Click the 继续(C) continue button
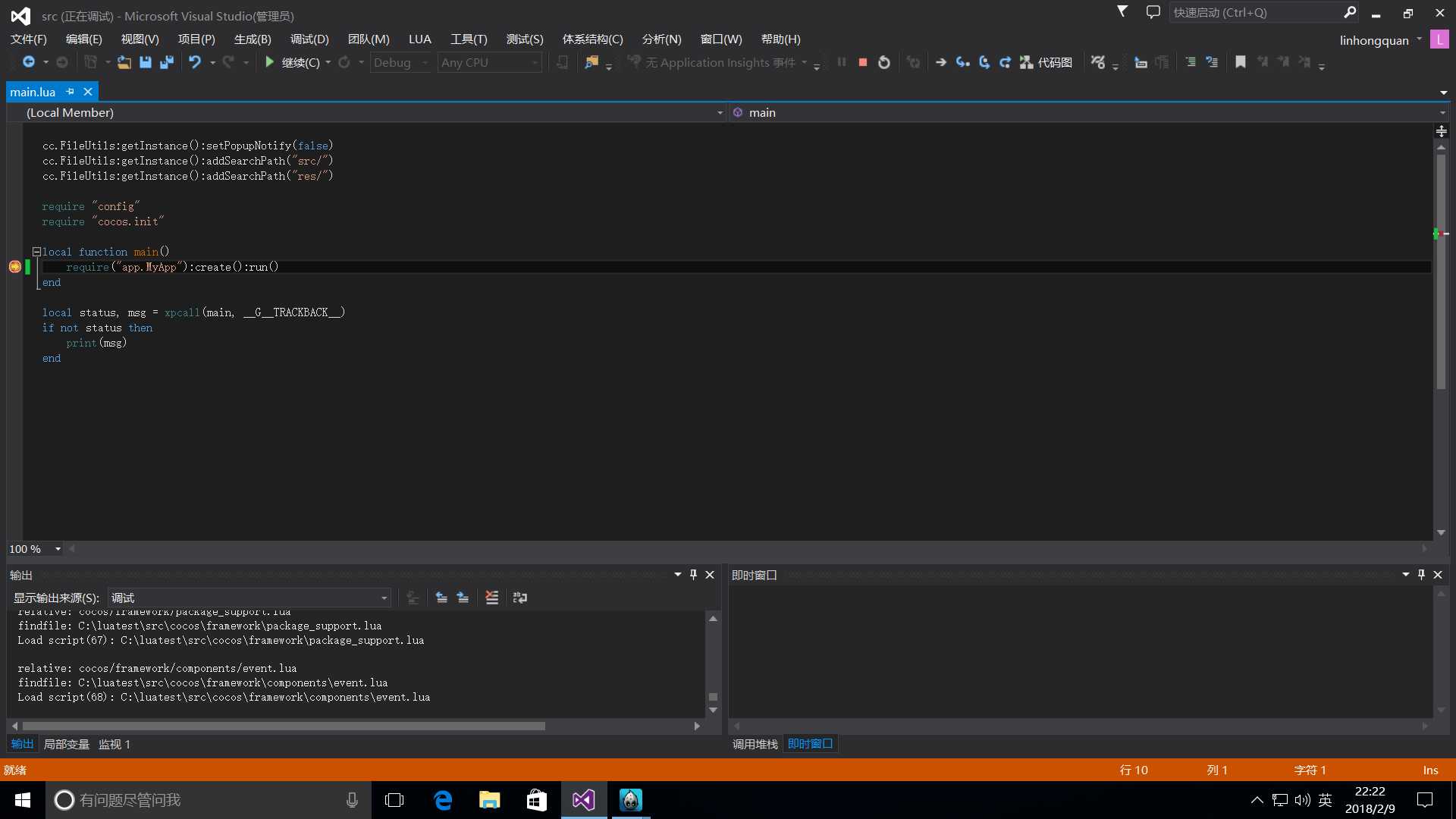Image resolution: width=1456 pixels, height=819 pixels. point(292,62)
